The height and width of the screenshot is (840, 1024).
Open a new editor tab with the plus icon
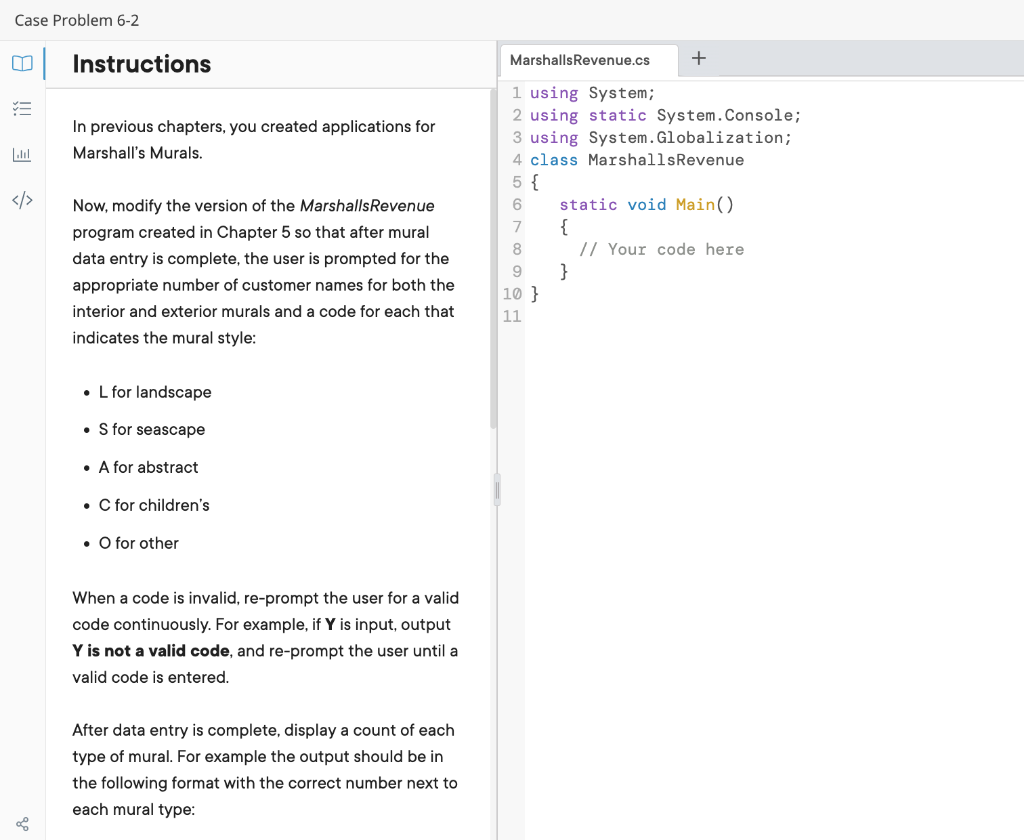[x=698, y=59]
